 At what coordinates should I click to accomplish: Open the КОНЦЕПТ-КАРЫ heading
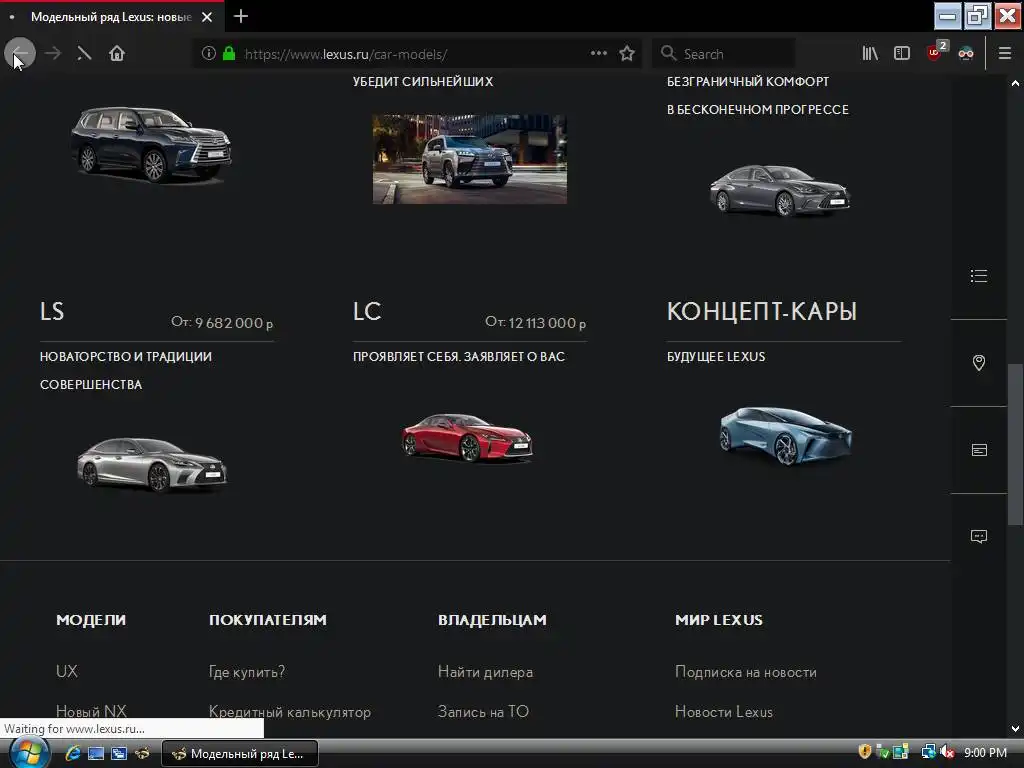761,312
